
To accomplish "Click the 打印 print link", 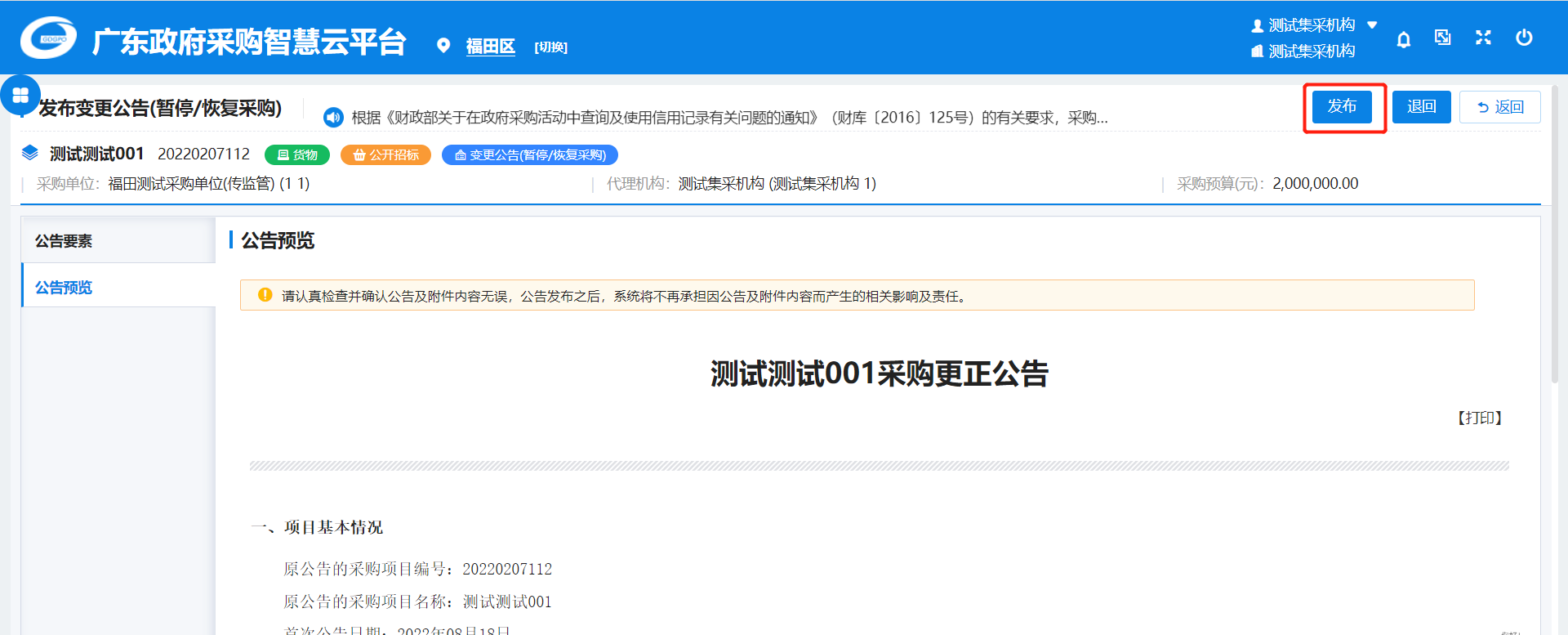I will 1479,418.
